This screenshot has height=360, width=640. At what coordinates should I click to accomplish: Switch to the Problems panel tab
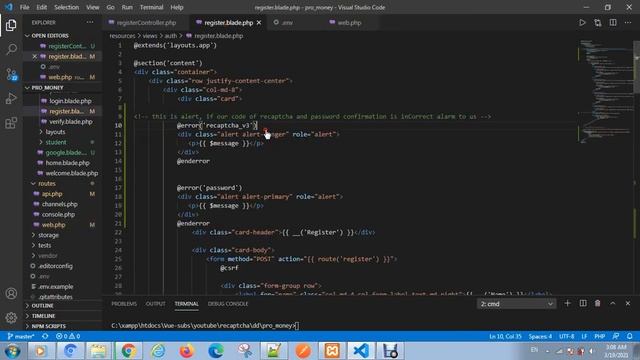tap(124, 304)
